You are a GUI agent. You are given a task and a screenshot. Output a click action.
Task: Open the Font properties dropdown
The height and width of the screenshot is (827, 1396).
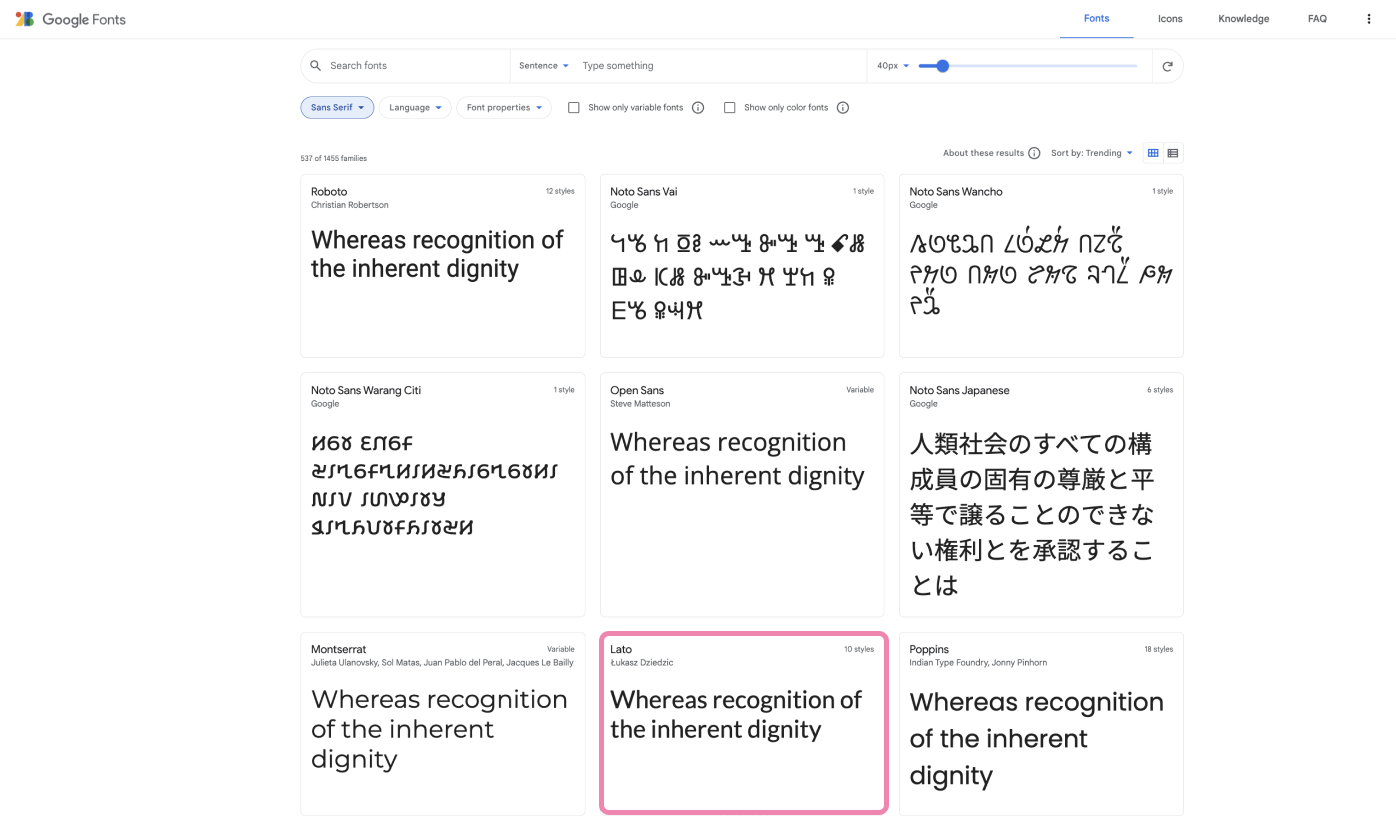[x=504, y=108]
